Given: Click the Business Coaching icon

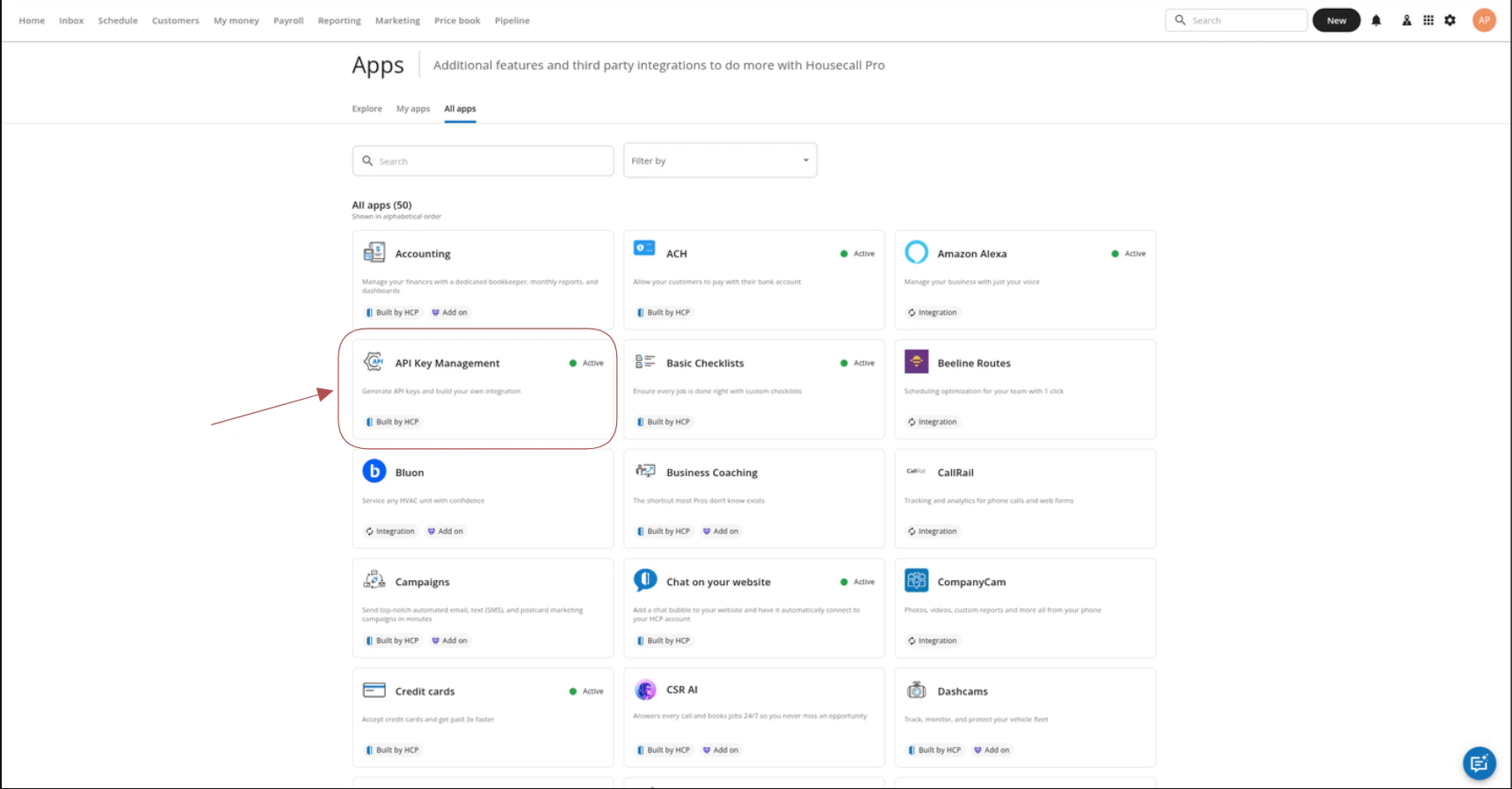Looking at the screenshot, I should pos(645,471).
